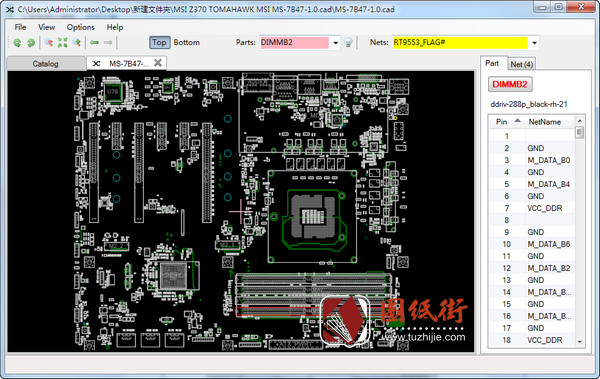Image resolution: width=600 pixels, height=379 pixels.
Task: Click the DIMMB2 parts input field
Action: pyautogui.click(x=294, y=42)
